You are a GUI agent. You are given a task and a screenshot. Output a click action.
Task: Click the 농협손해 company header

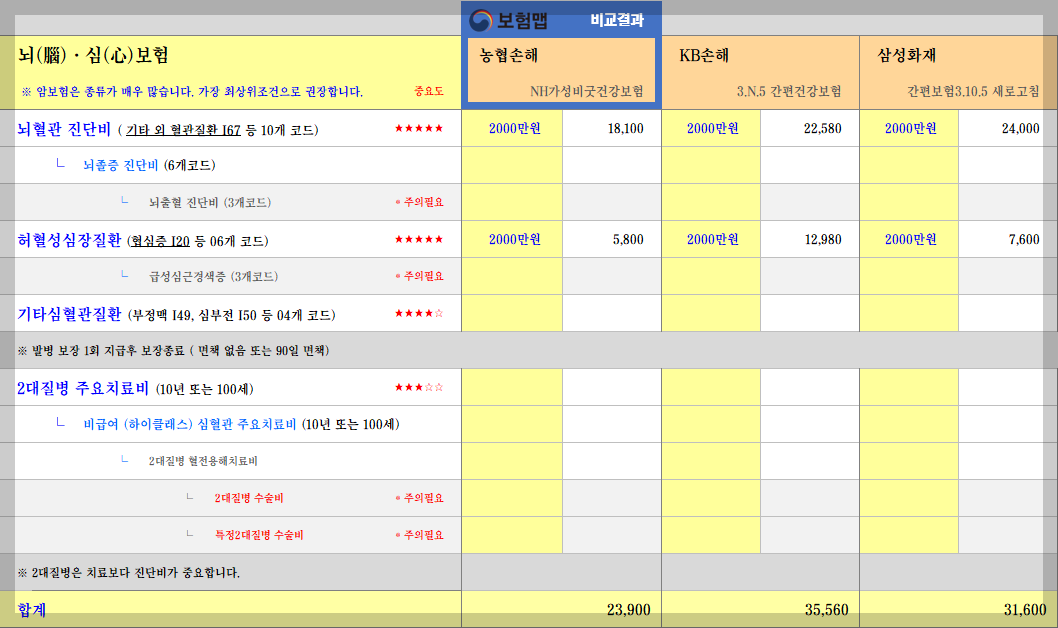(509, 55)
